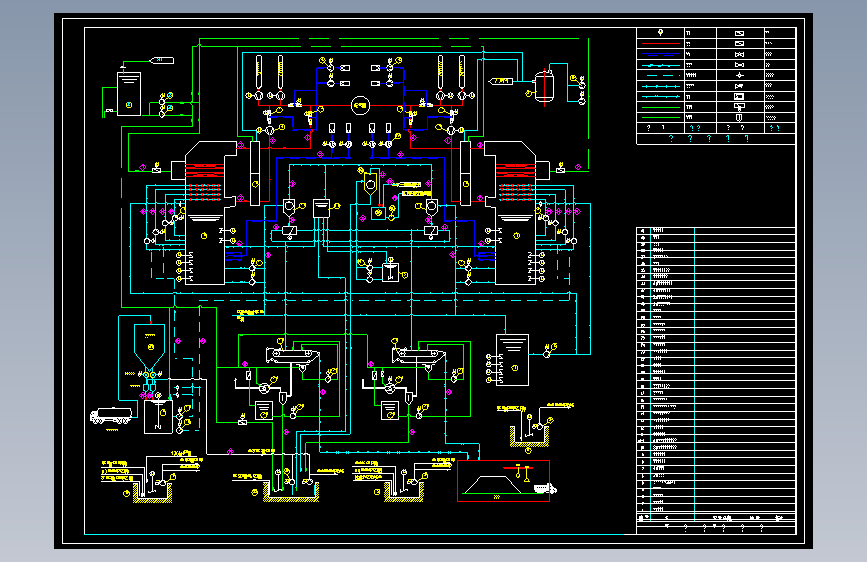Image resolution: width=867 pixels, height=562 pixels.
Task: Click the left white cyclone above cyan header
Action: (289, 209)
